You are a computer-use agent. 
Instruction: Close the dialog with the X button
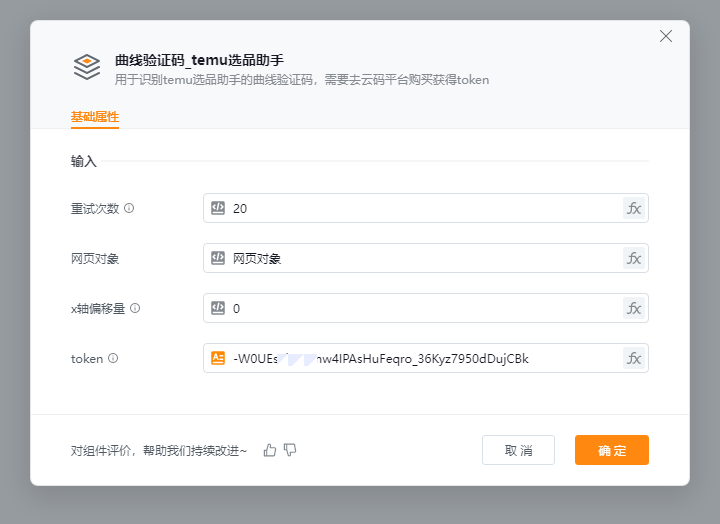pos(666,36)
